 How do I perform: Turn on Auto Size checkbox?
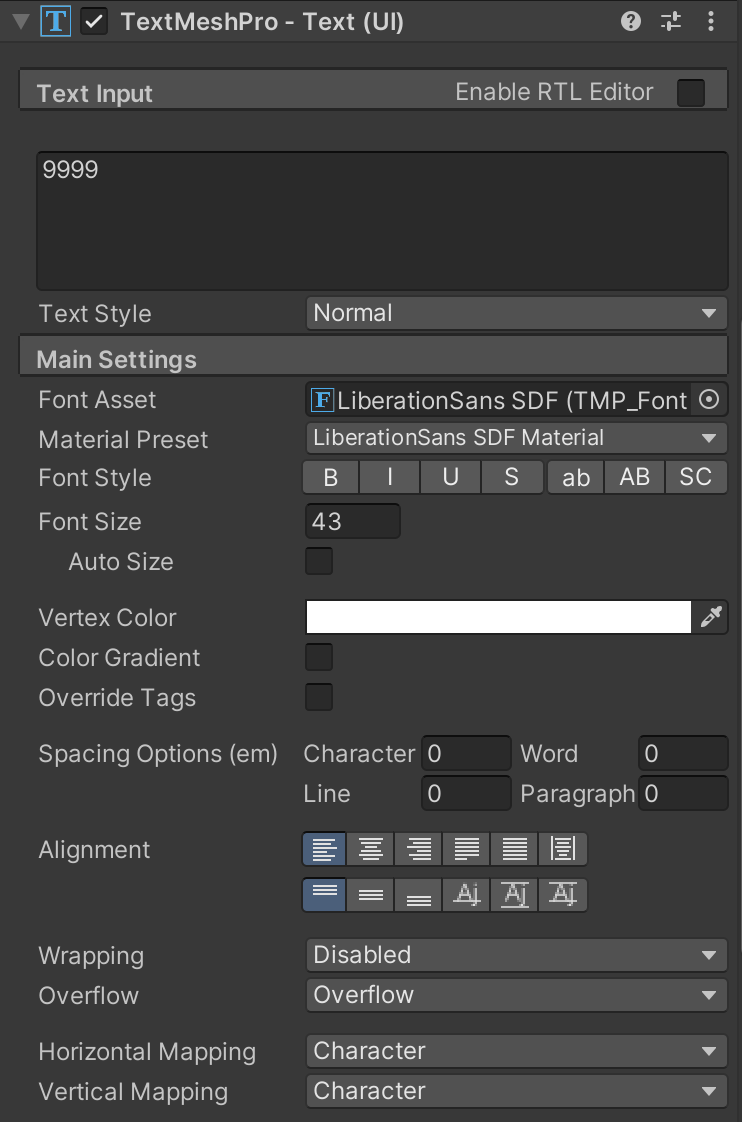click(319, 561)
